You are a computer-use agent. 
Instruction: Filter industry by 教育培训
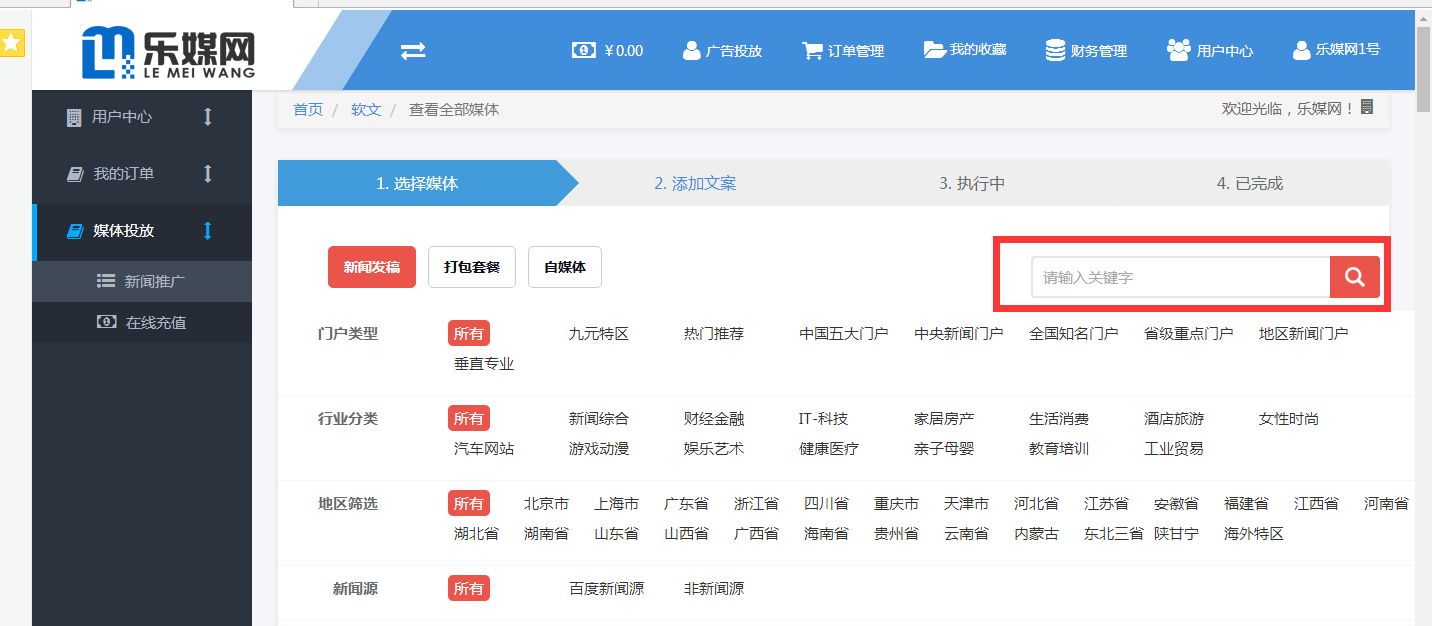point(1059,449)
